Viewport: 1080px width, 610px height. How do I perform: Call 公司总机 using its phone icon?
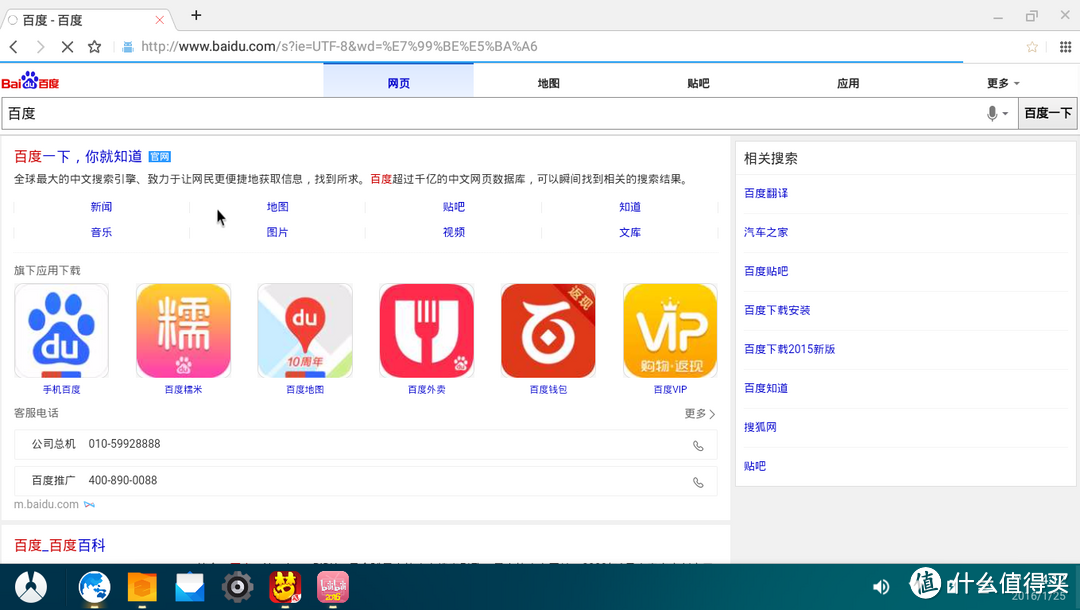pyautogui.click(x=698, y=445)
